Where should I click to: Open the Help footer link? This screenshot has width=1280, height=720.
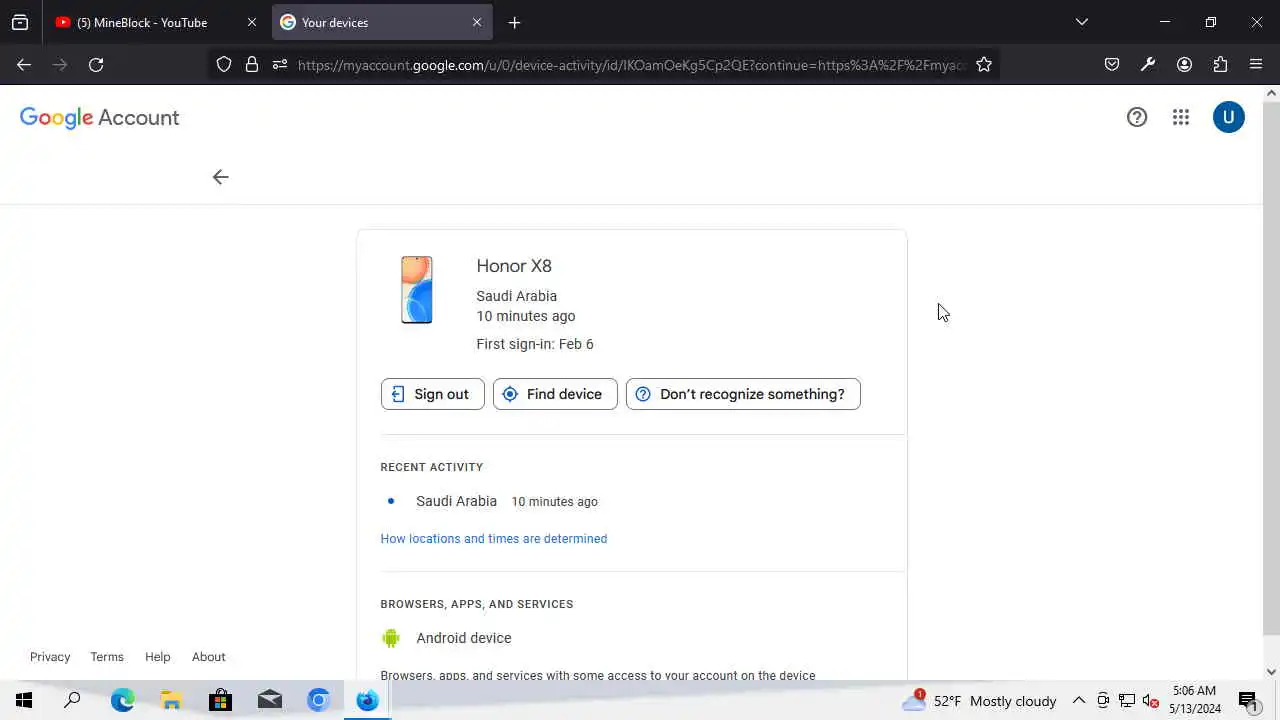pos(158,657)
